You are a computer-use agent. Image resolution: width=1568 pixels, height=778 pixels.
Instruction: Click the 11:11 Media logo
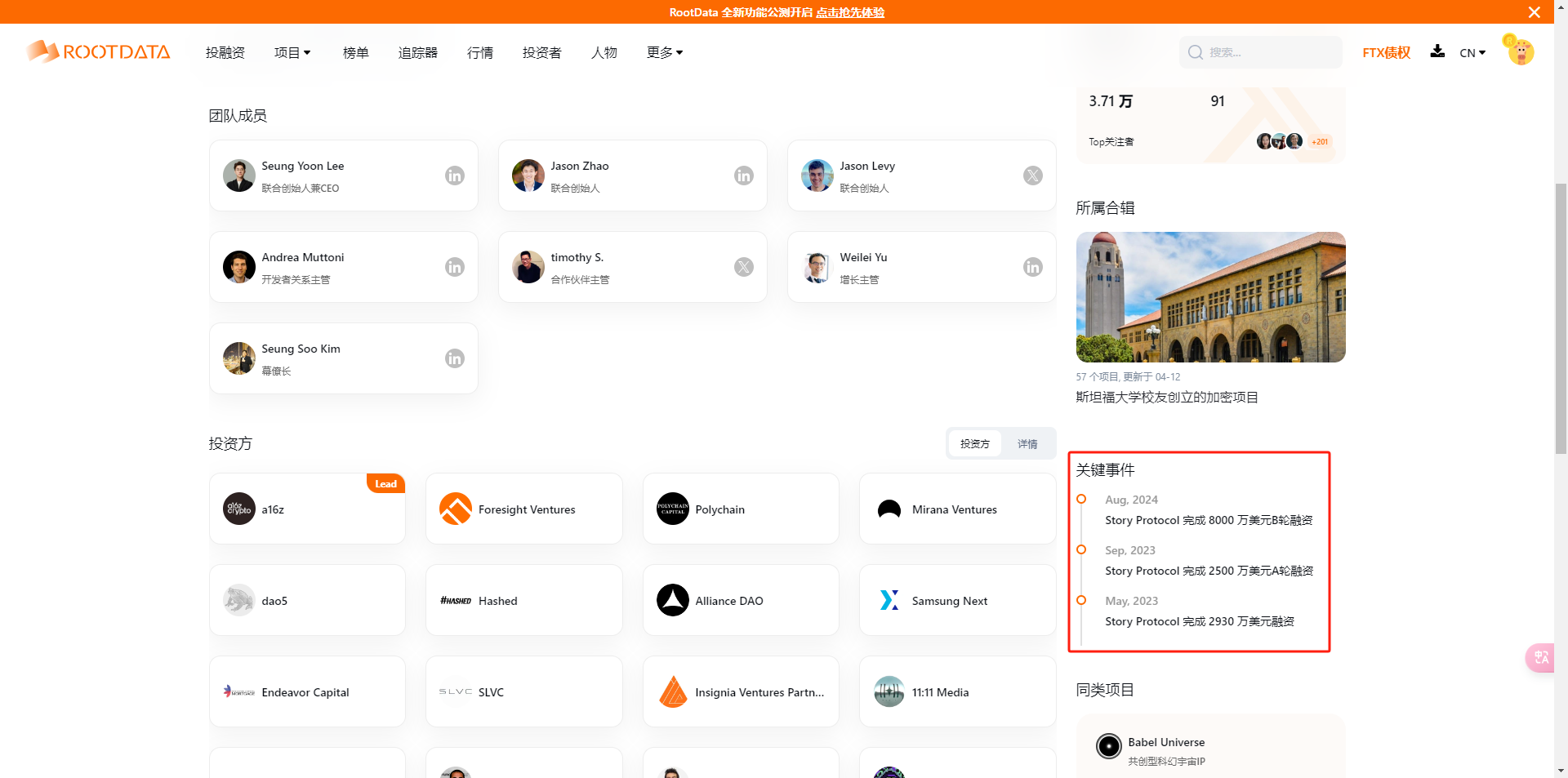tap(889, 691)
